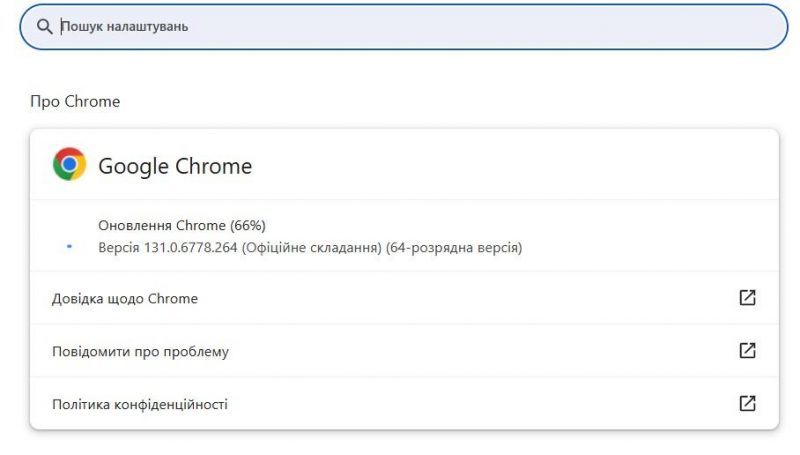
Task: Click the magnifier icon in settings search
Action: tap(44, 27)
